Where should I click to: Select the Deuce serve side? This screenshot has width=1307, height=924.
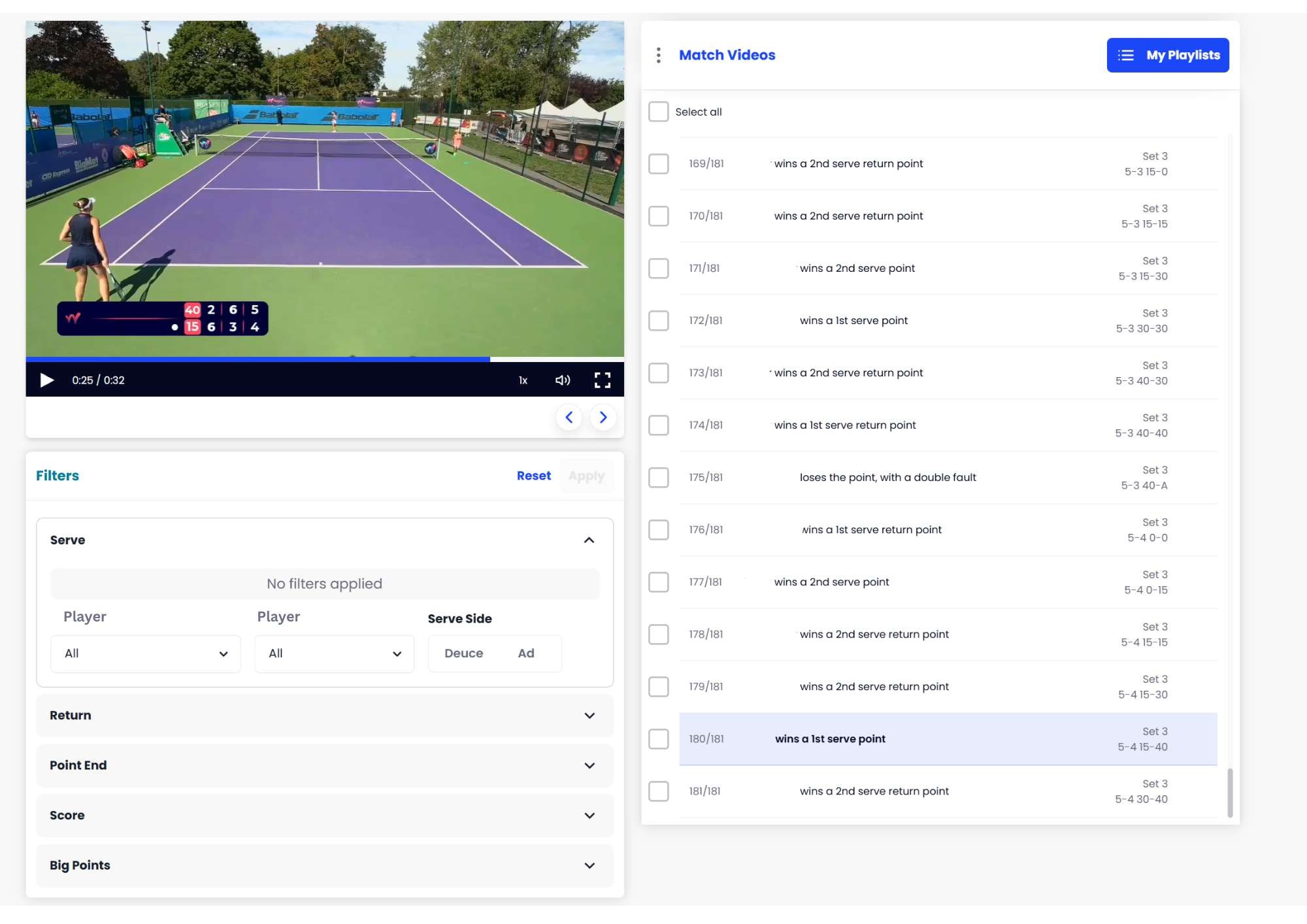pyautogui.click(x=463, y=653)
